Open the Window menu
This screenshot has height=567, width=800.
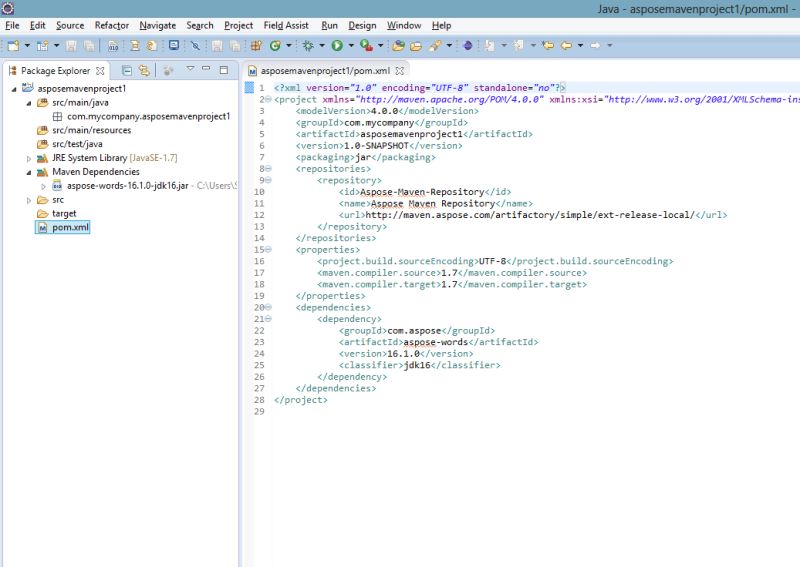404,26
